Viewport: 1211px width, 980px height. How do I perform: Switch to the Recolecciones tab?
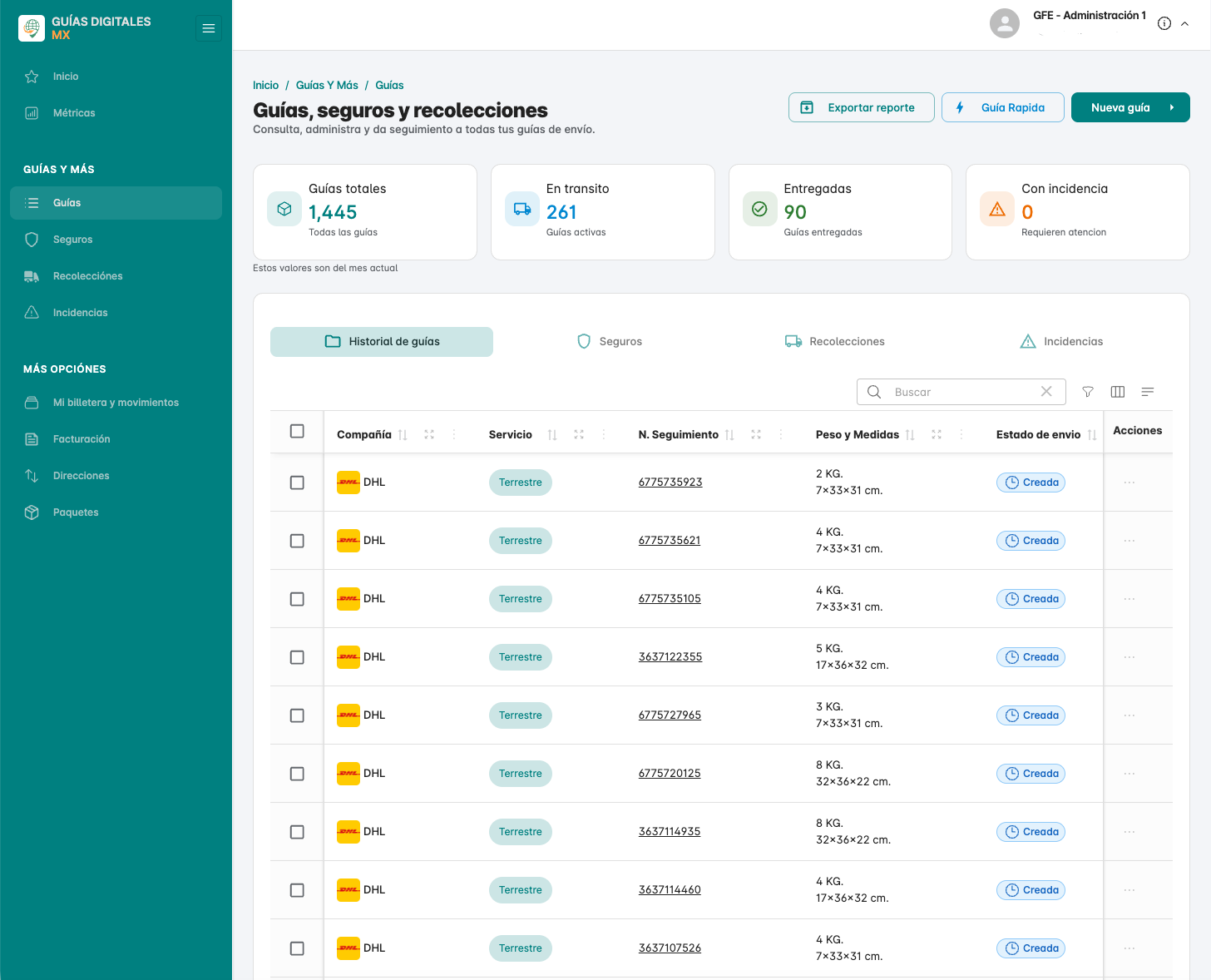[835, 342]
